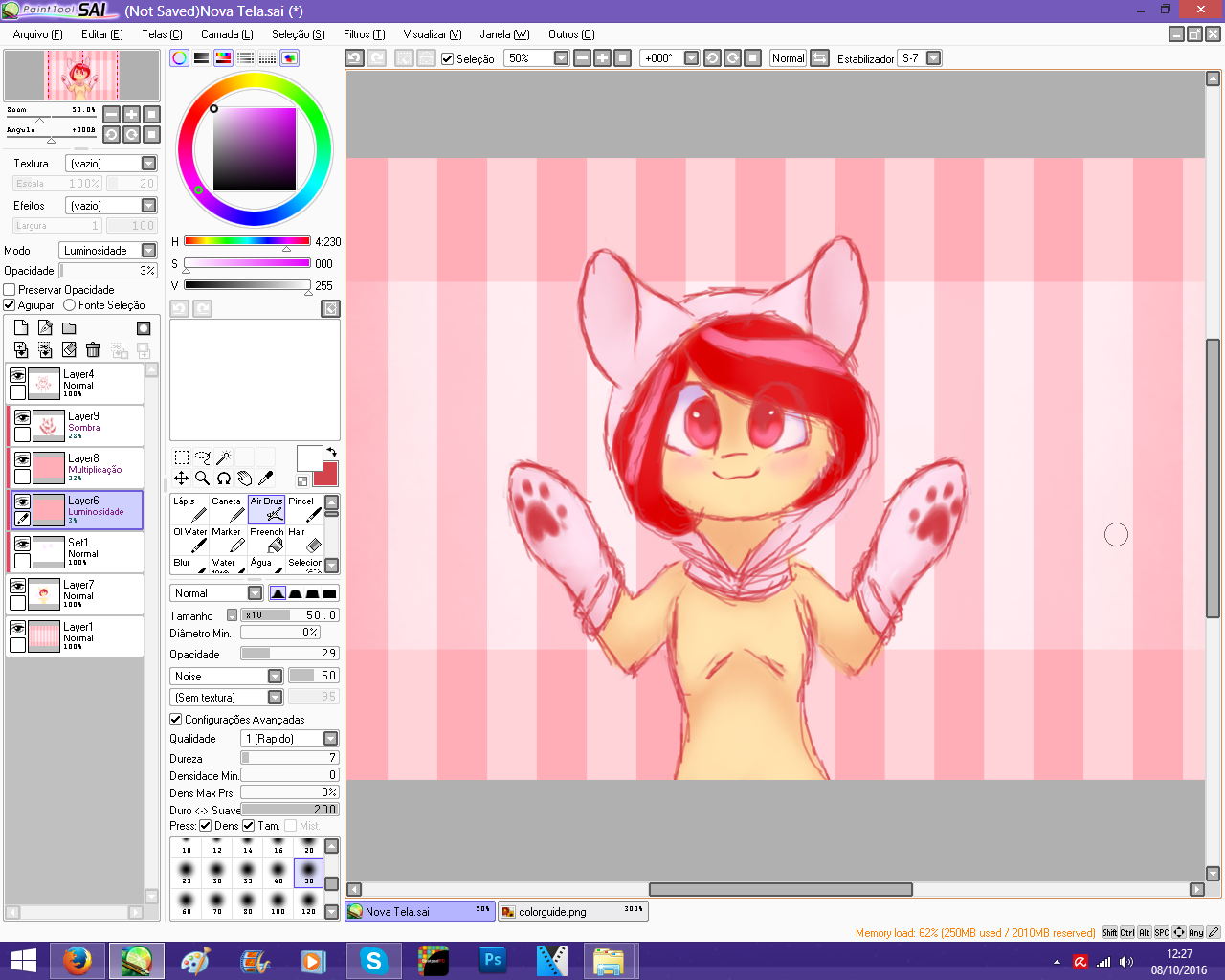This screenshot has width=1225, height=980.
Task: Select the Fonte Seleção radio option
Action: (70, 305)
